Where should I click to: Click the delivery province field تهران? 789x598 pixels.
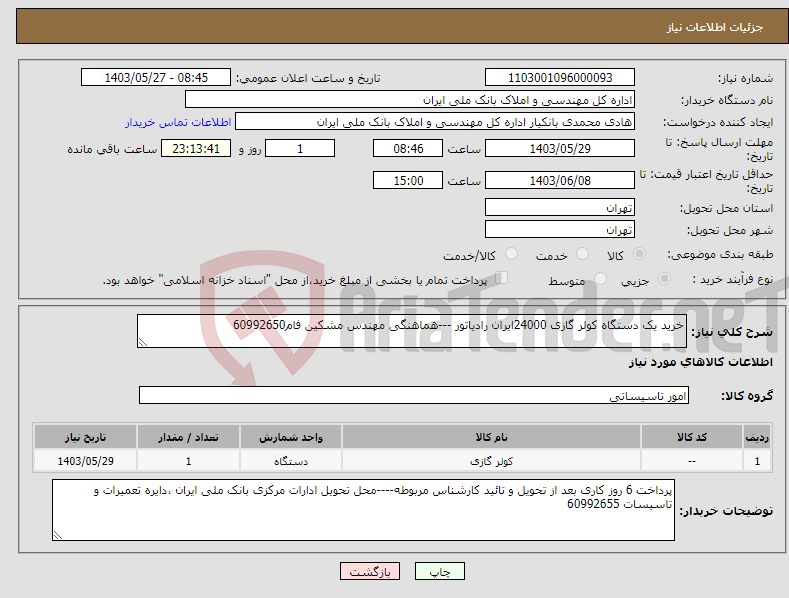560,207
